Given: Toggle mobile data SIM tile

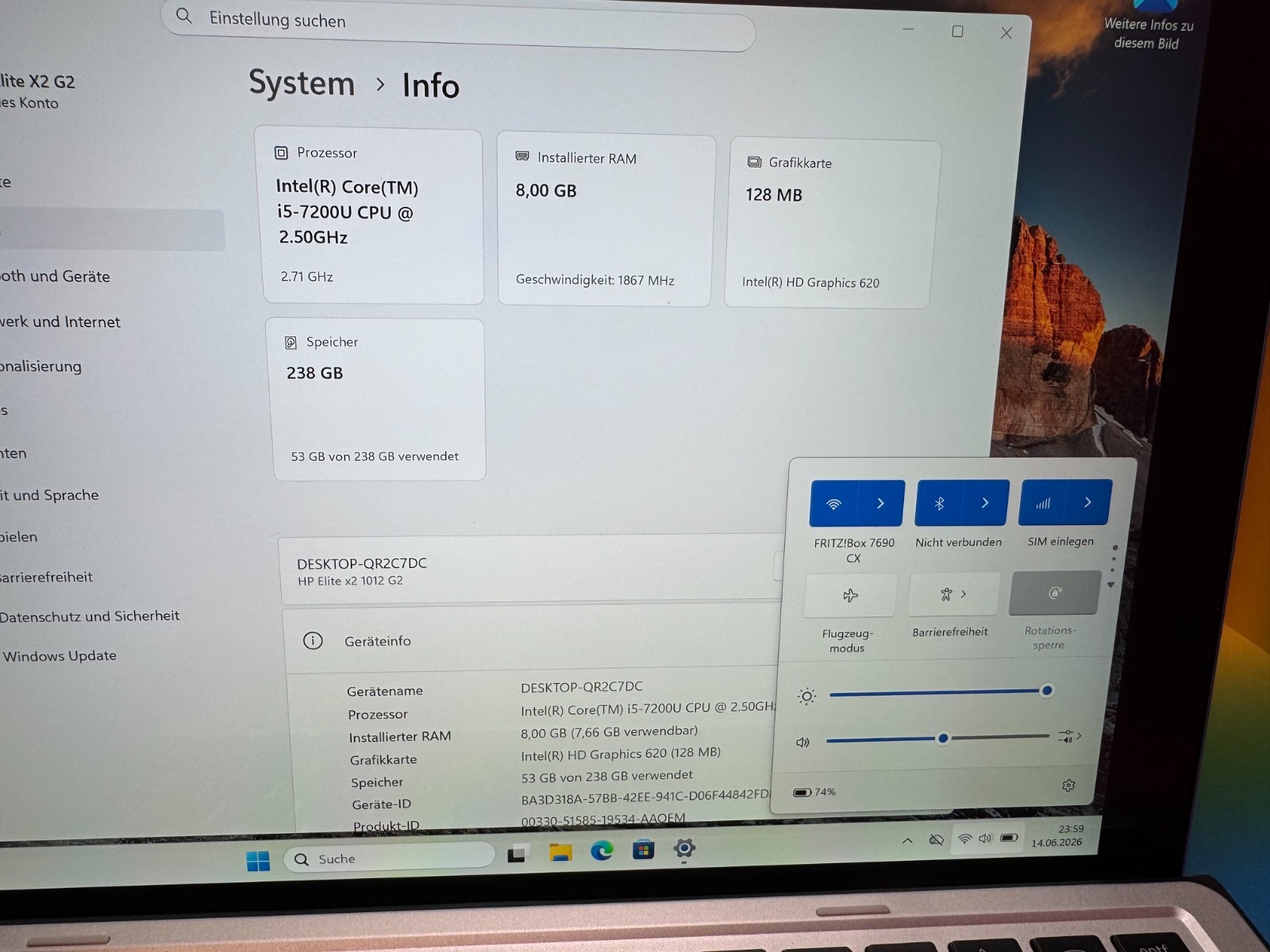Looking at the screenshot, I should (1043, 502).
